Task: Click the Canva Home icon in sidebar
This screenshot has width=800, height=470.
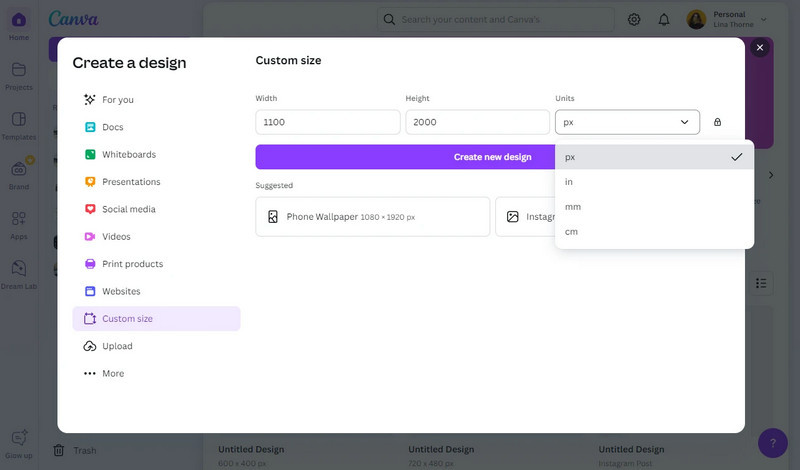Action: (x=18, y=21)
